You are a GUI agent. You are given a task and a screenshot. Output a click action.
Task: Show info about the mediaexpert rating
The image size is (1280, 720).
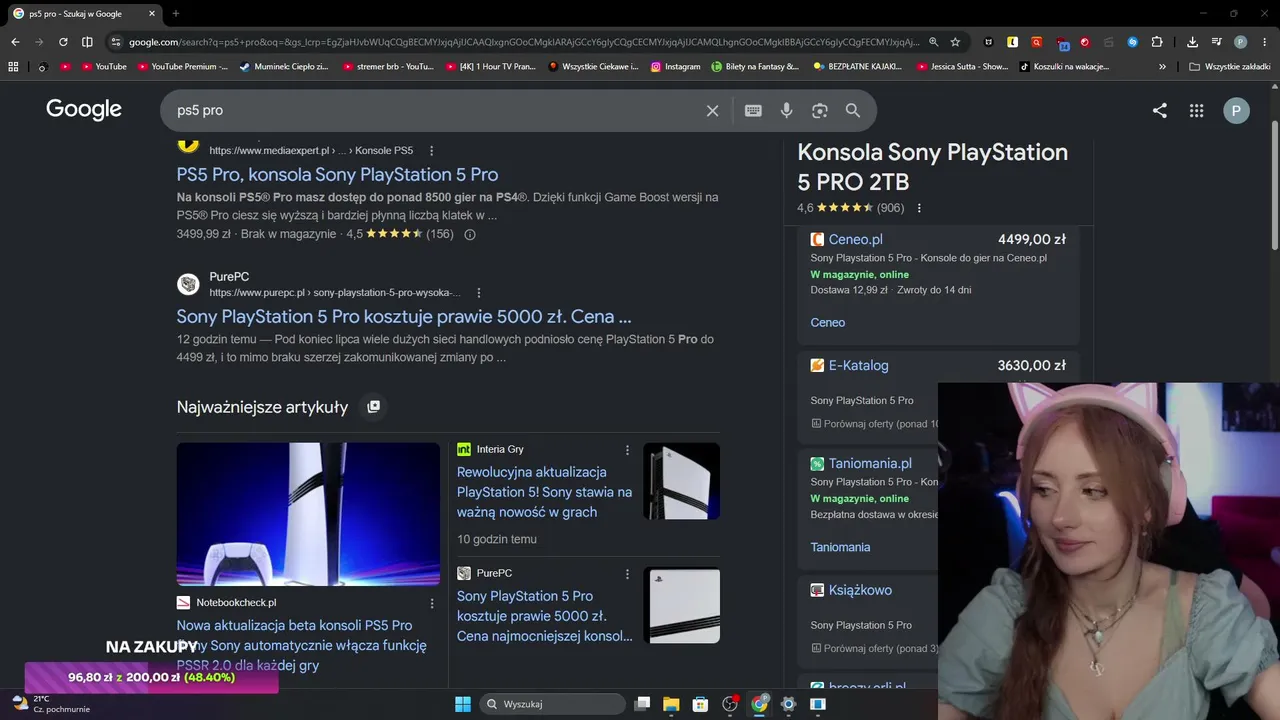(470, 235)
